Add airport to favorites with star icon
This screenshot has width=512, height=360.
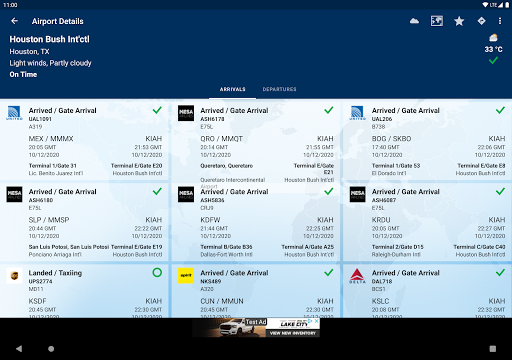459,21
